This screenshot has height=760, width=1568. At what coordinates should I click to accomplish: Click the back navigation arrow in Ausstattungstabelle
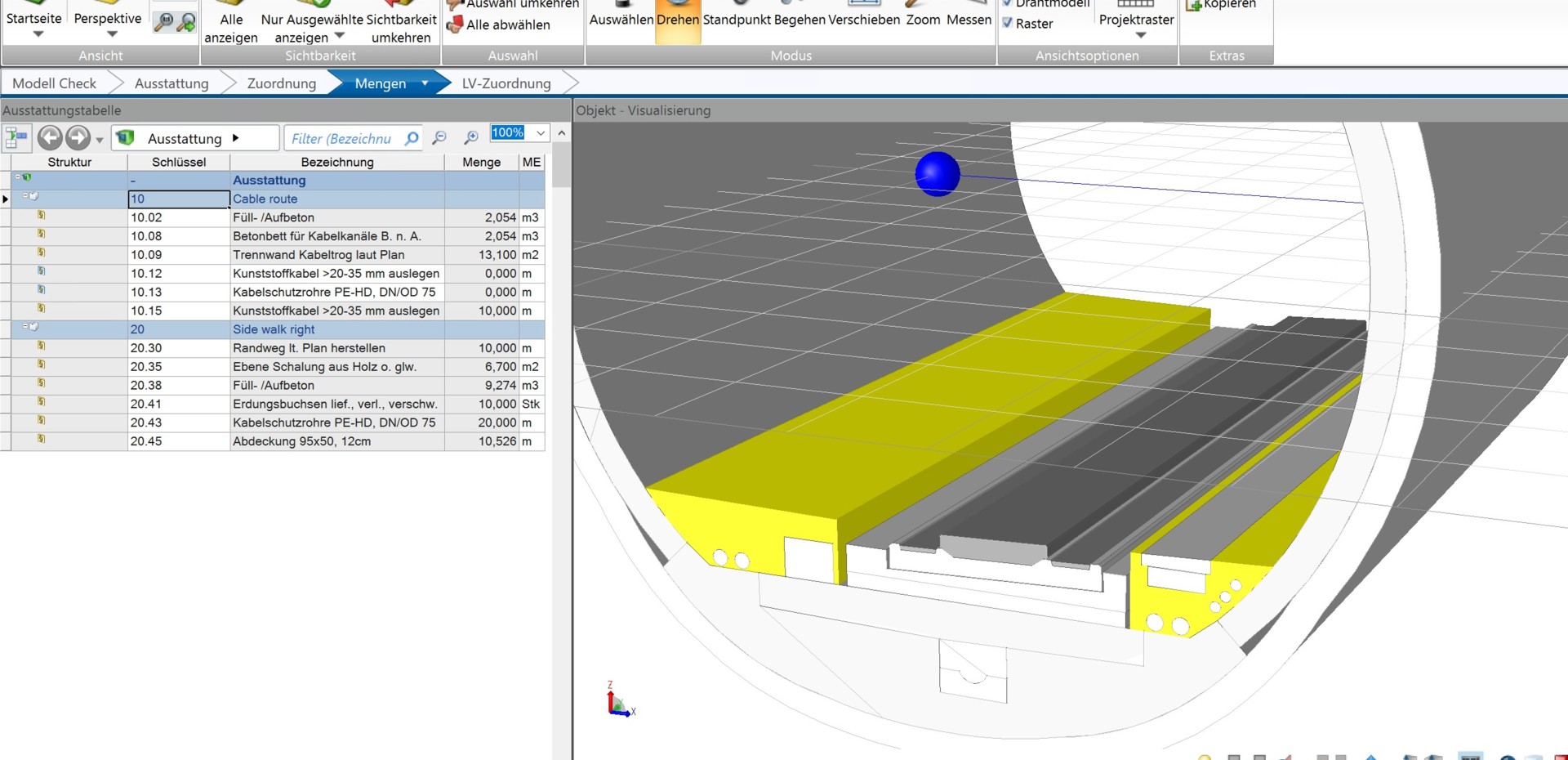click(50, 138)
